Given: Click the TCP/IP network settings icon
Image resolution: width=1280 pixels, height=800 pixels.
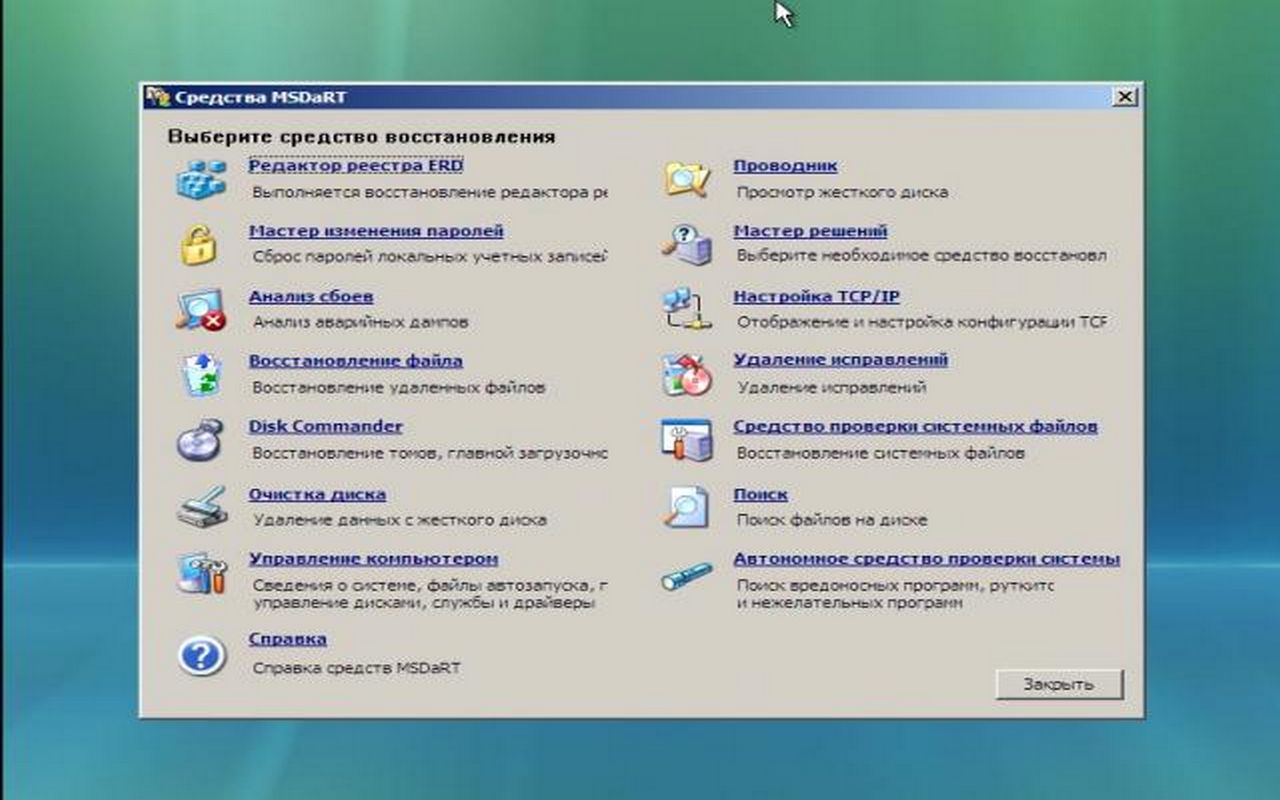Looking at the screenshot, I should tap(687, 309).
